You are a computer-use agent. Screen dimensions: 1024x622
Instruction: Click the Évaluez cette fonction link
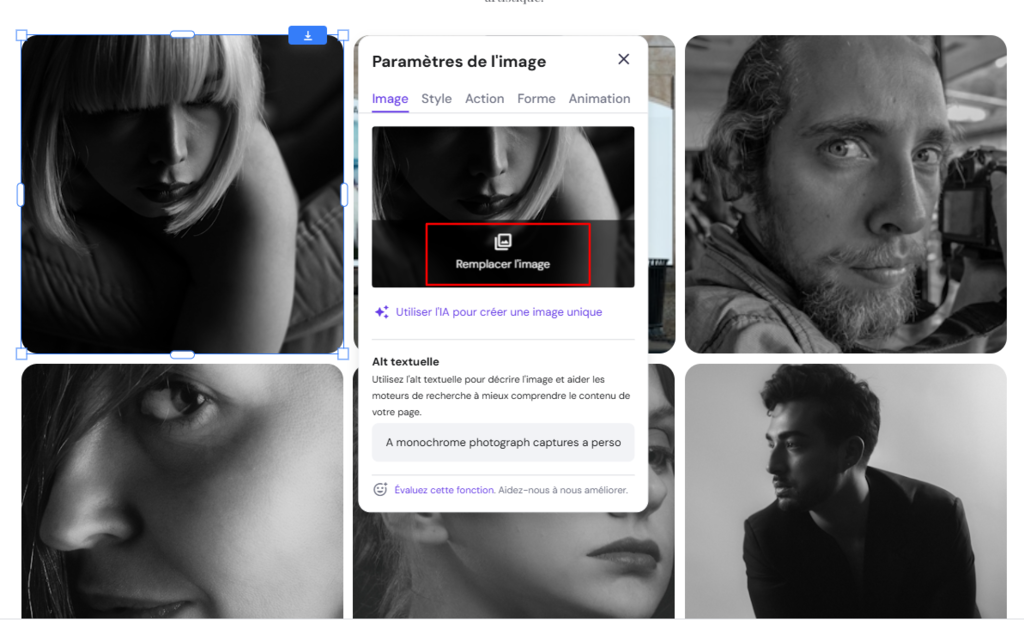(444, 489)
